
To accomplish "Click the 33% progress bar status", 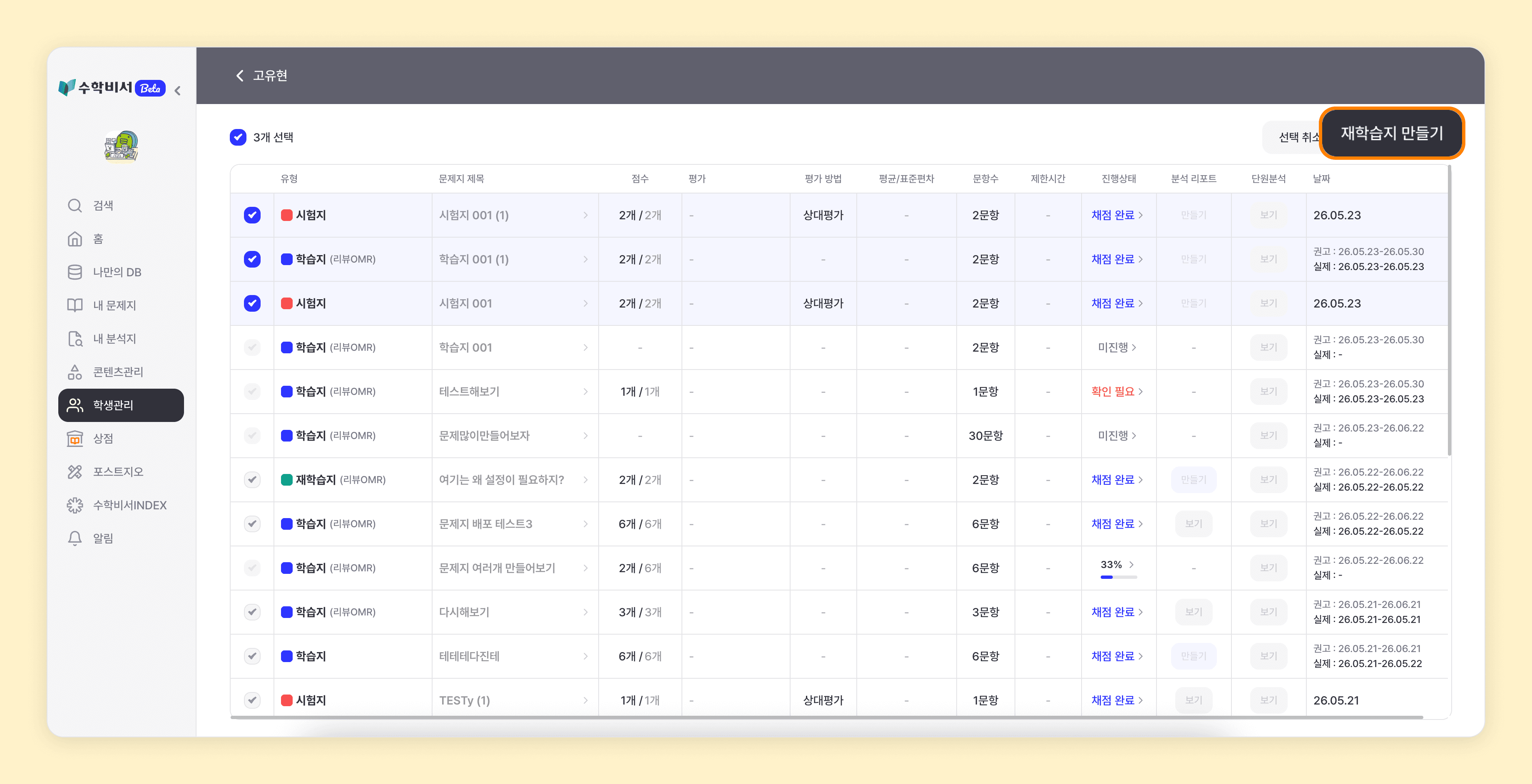I will pyautogui.click(x=1118, y=568).
